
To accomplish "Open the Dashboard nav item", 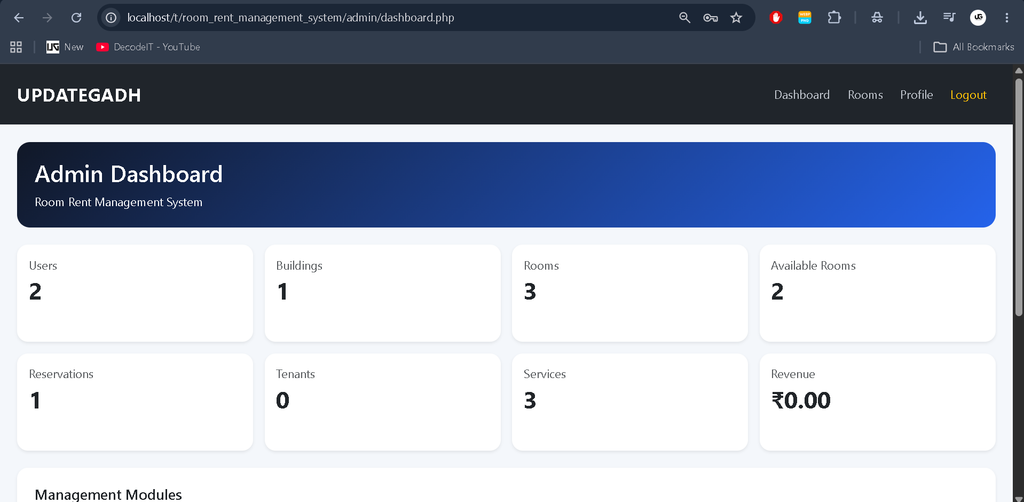I will tap(802, 95).
